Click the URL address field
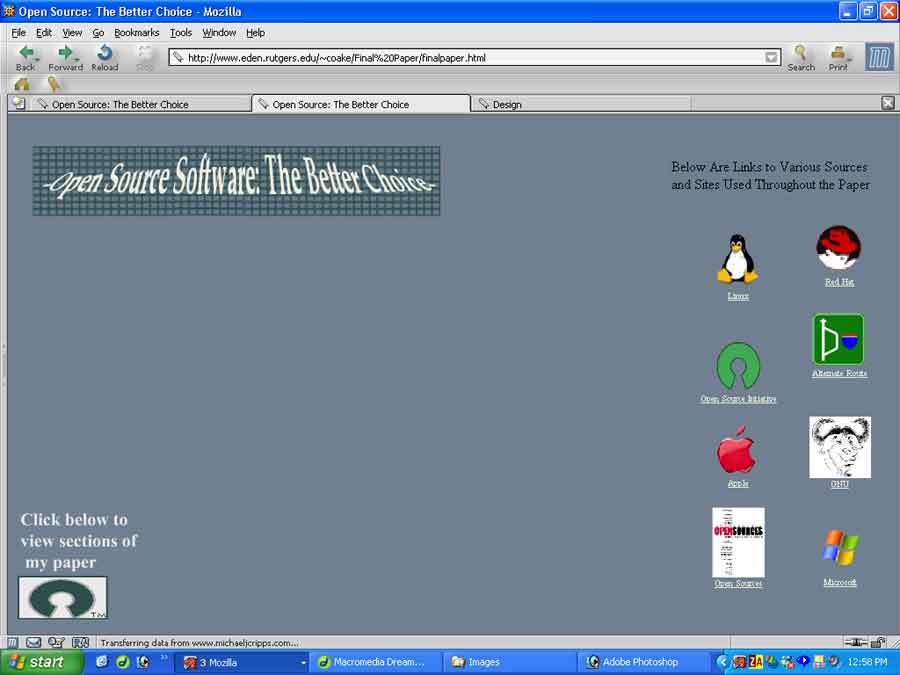 tap(470, 58)
